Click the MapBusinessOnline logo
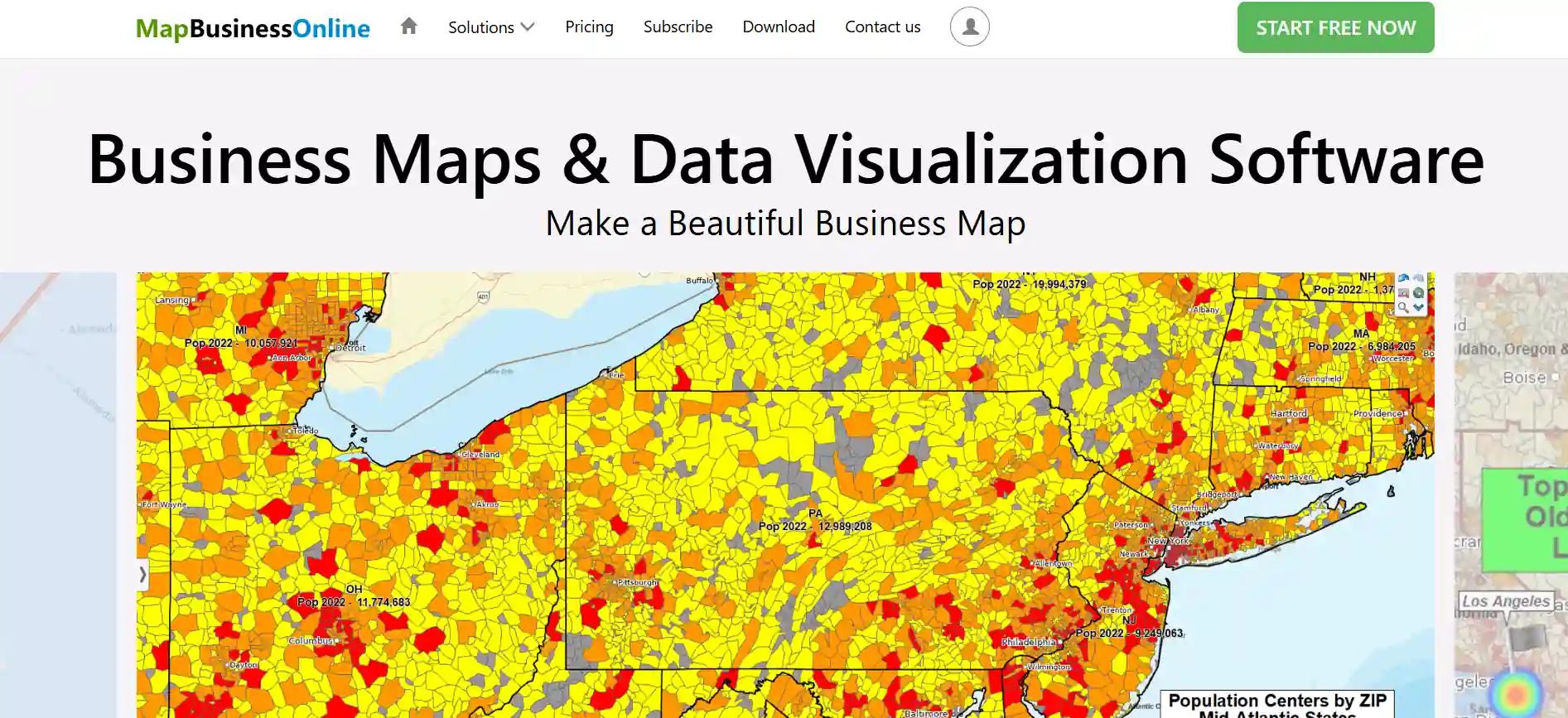 pos(253,28)
